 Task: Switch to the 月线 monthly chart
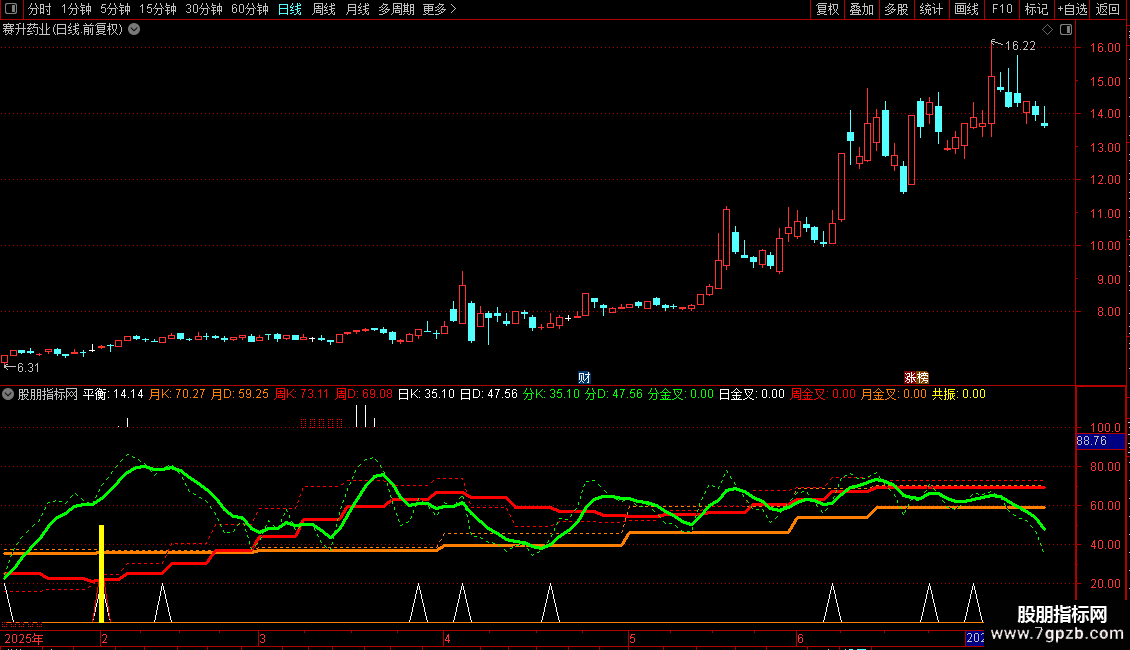[x=357, y=9]
